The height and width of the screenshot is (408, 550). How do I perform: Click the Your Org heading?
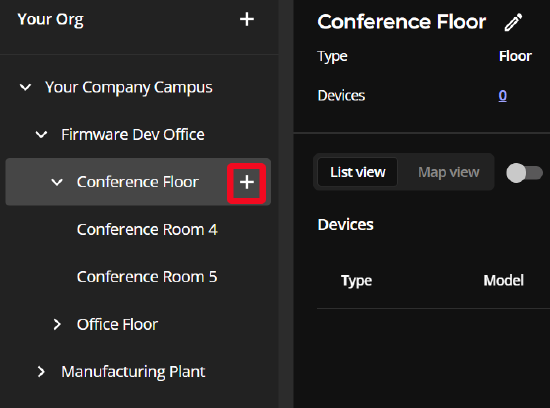coord(51,20)
